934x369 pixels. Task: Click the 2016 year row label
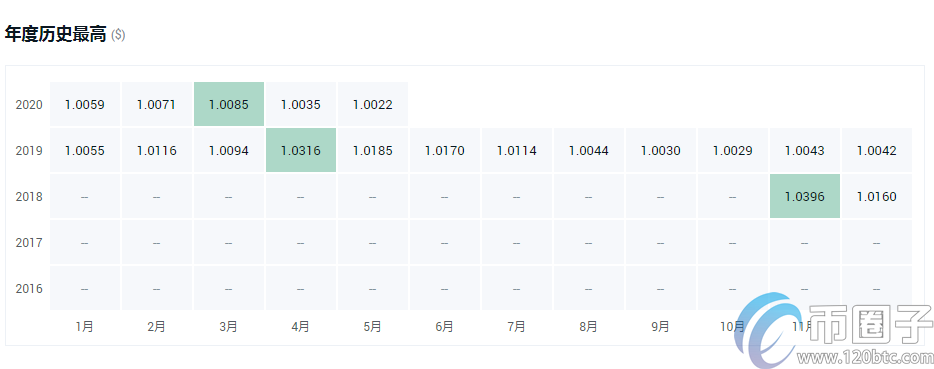tap(29, 289)
